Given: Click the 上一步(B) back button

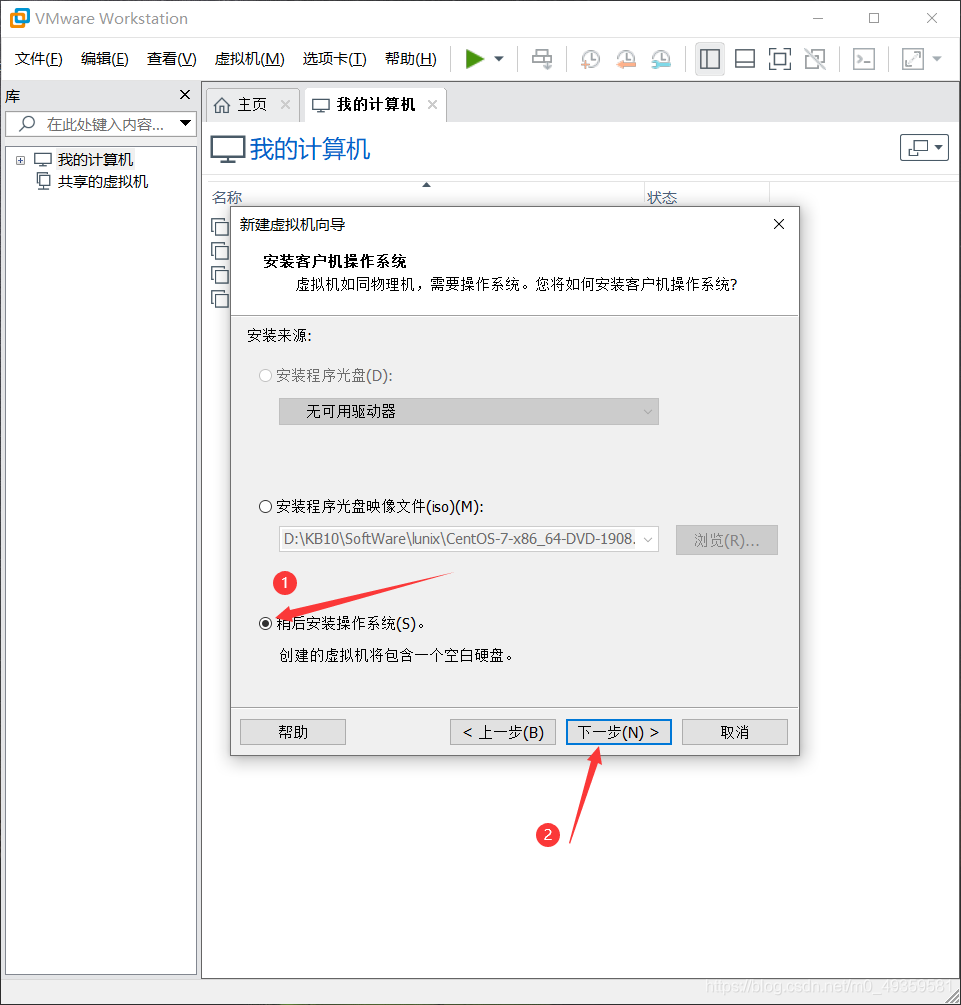Looking at the screenshot, I should click(503, 732).
